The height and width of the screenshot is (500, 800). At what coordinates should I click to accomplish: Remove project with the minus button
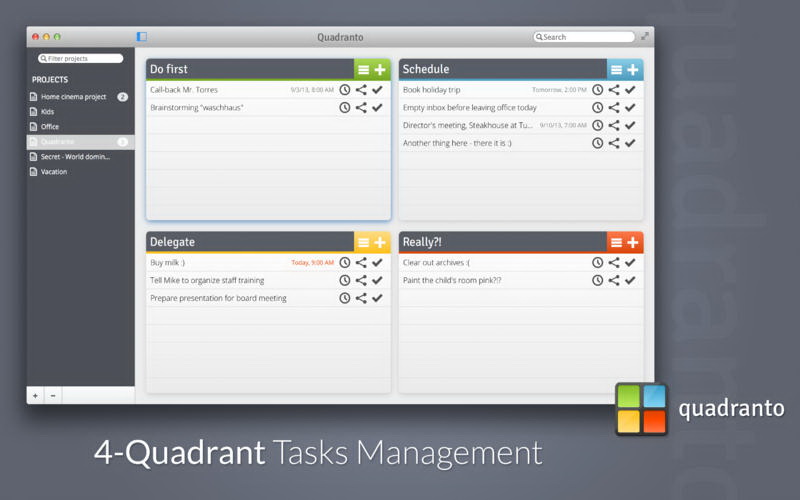coord(53,396)
